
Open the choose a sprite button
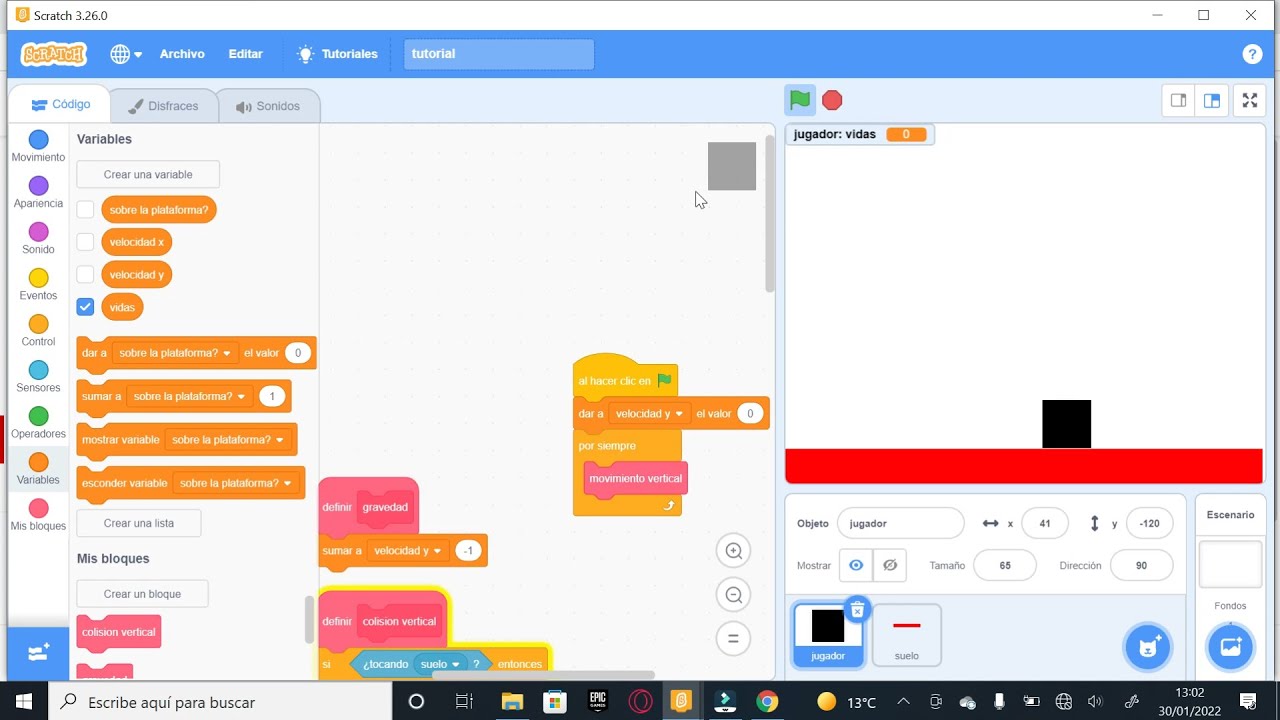pos(1147,647)
